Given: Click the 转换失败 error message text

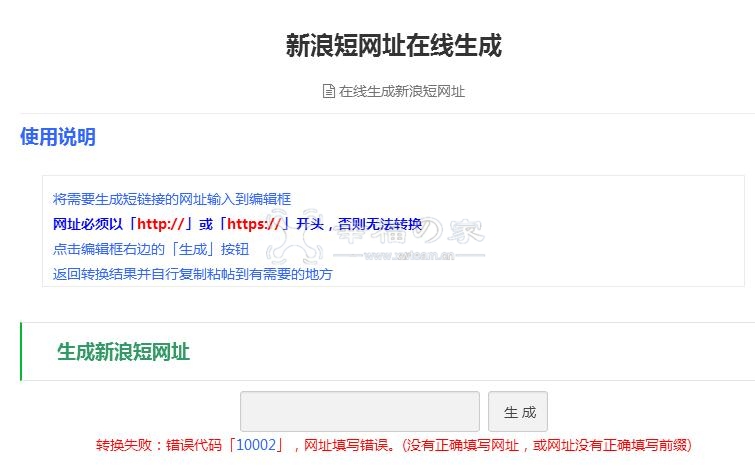Looking at the screenshot, I should (x=393, y=445).
